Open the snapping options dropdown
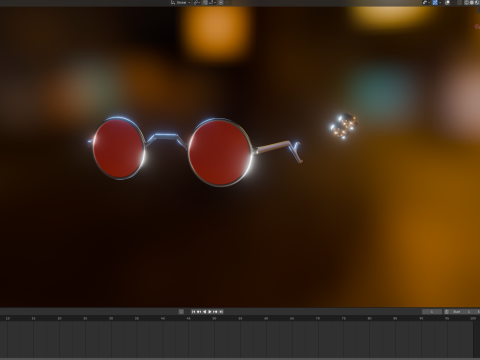Screen dimensions: 480x360 [x=212, y=2]
